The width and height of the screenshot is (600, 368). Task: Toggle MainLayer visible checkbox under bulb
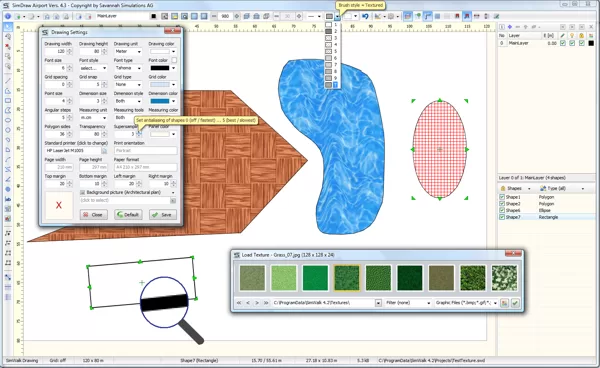point(572,43)
